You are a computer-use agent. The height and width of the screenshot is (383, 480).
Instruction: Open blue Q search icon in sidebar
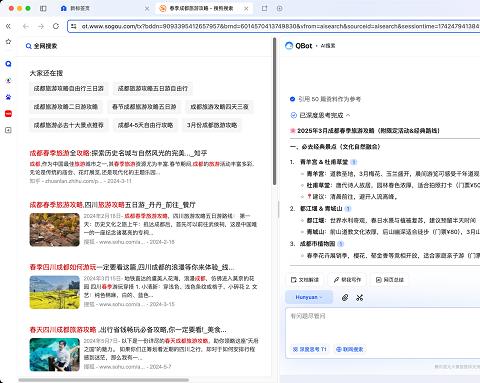click(x=8, y=64)
